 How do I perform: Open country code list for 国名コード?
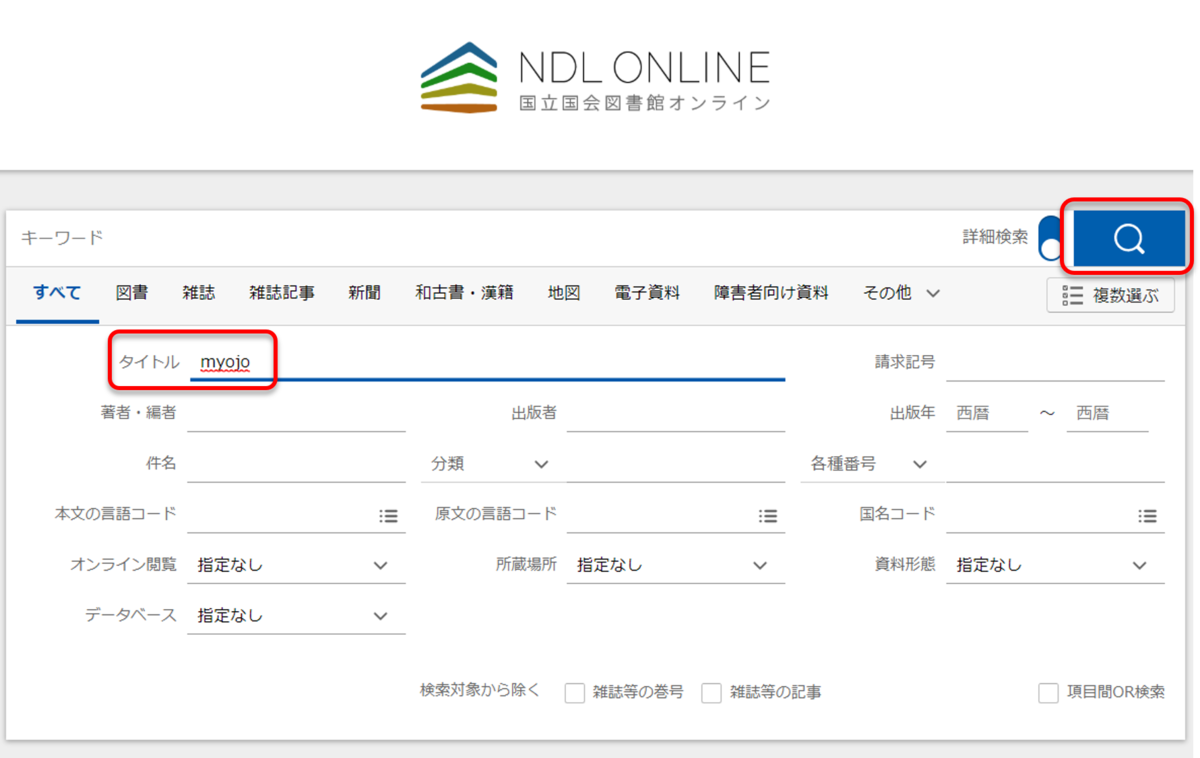(1147, 516)
